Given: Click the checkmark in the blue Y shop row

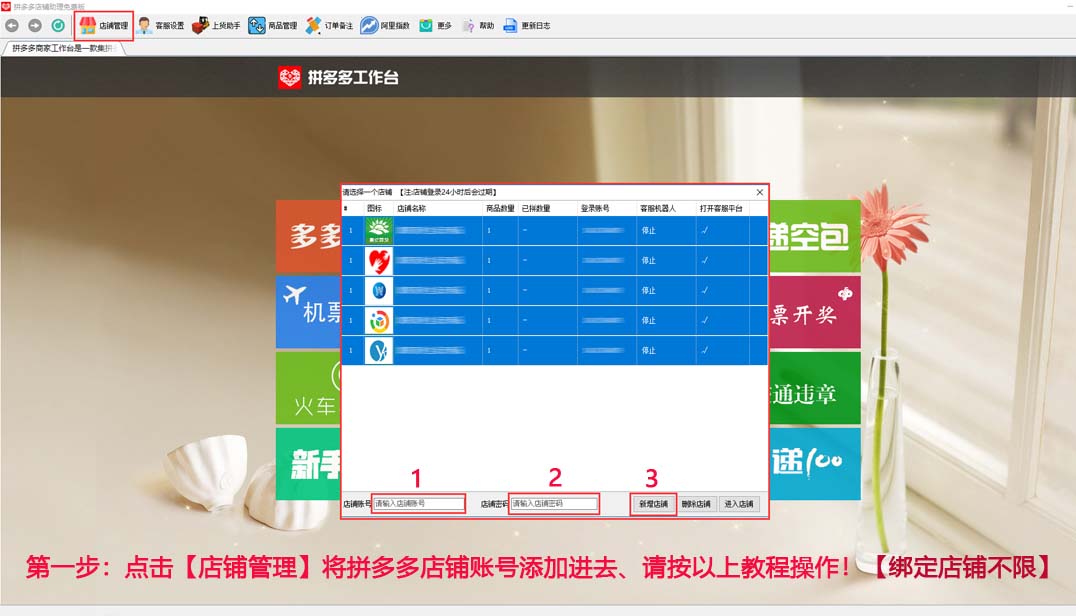Looking at the screenshot, I should click(x=705, y=351).
